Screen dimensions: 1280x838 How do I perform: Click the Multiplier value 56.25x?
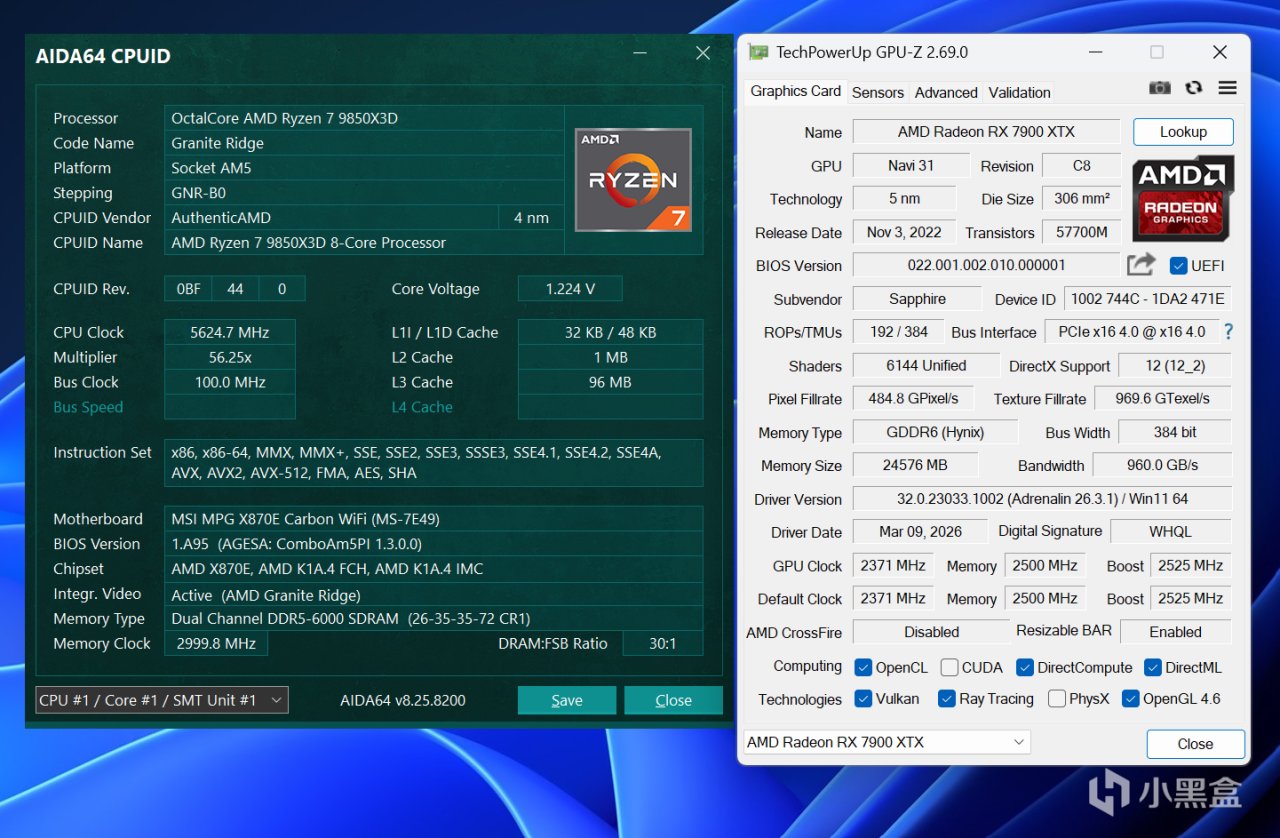click(x=229, y=357)
